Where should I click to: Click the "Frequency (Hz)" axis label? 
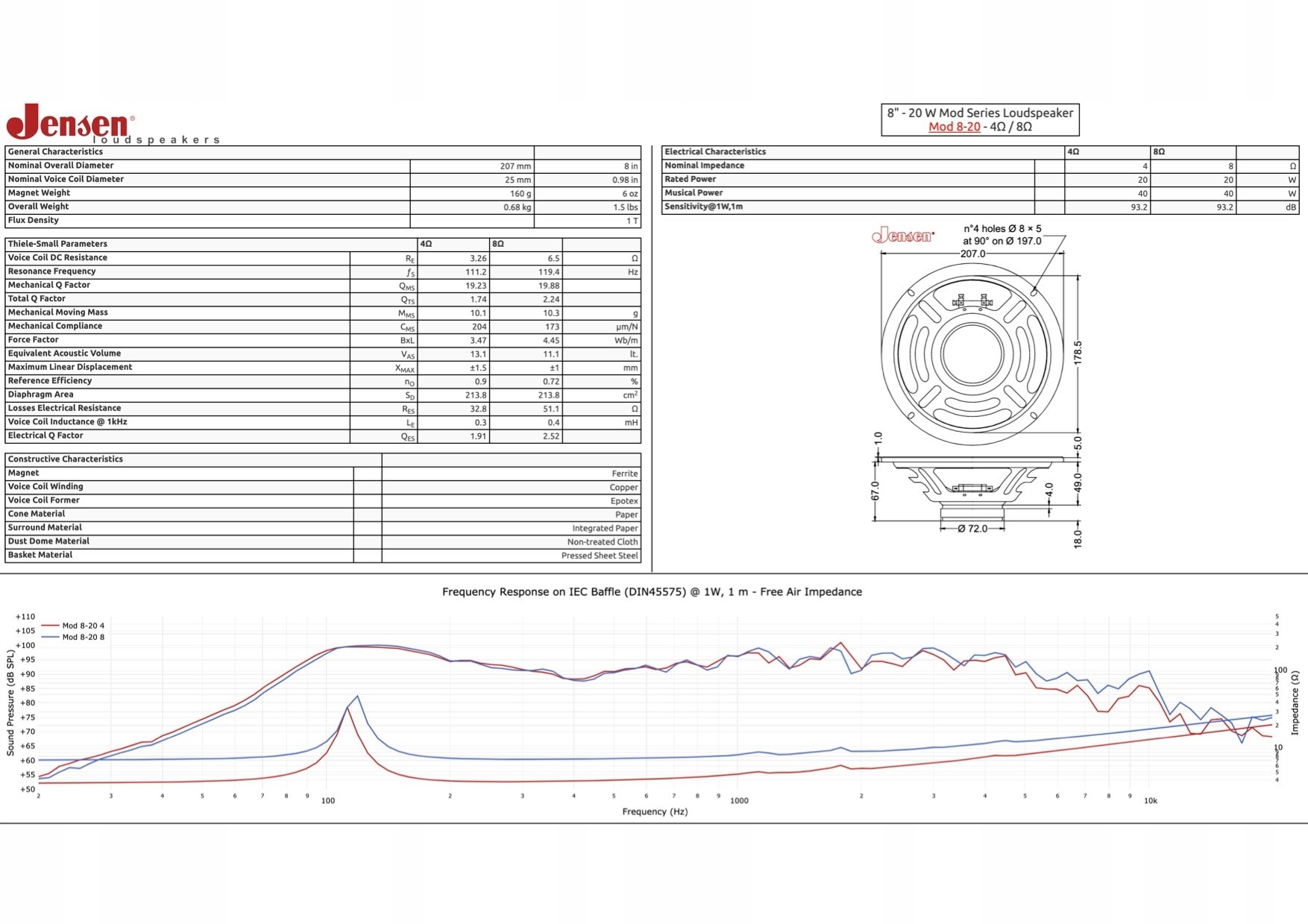(655, 811)
